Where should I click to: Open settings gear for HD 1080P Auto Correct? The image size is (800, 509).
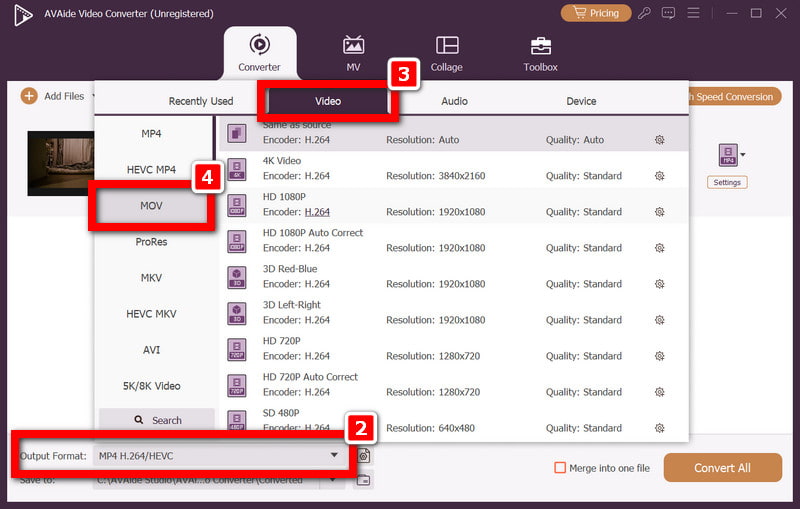[660, 248]
